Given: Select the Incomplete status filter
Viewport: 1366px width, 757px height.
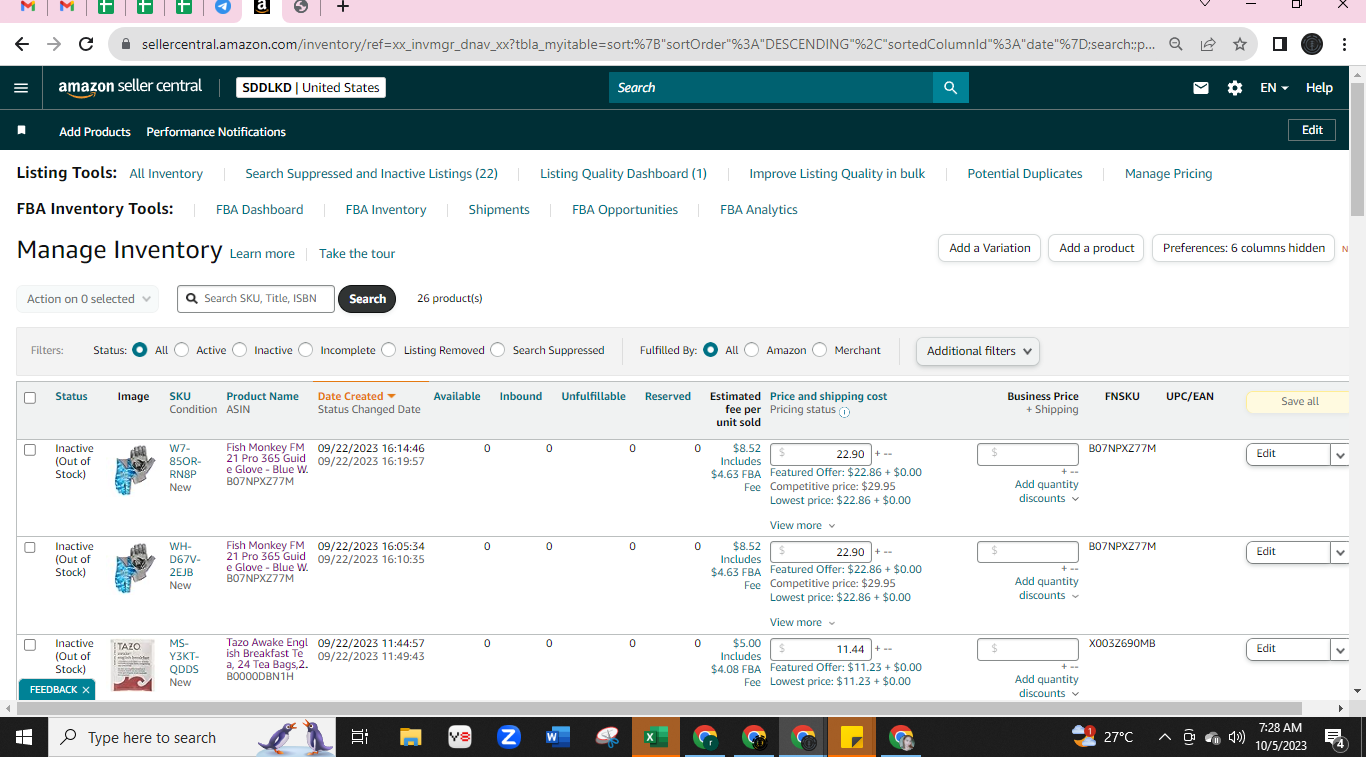Looking at the screenshot, I should coord(306,350).
